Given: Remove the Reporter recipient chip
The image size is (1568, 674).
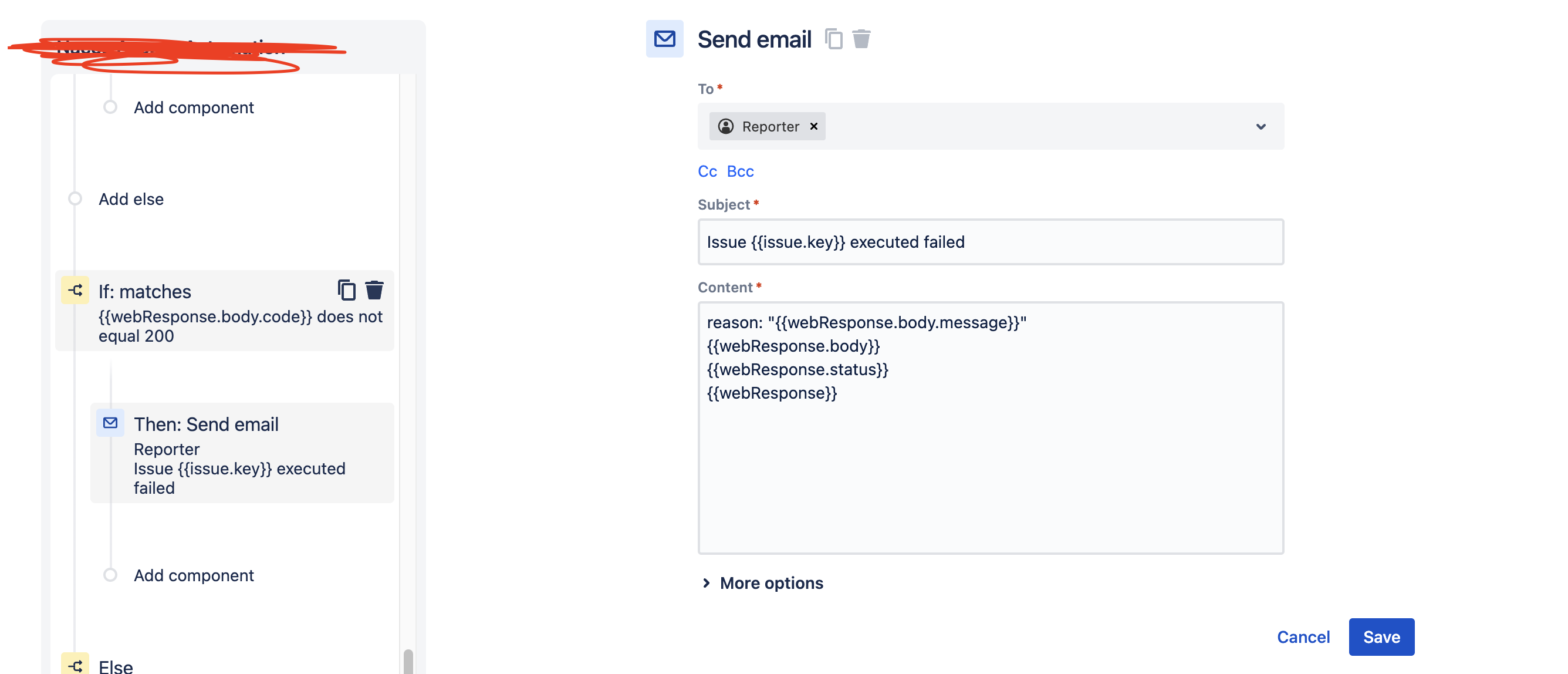Looking at the screenshot, I should click(814, 127).
